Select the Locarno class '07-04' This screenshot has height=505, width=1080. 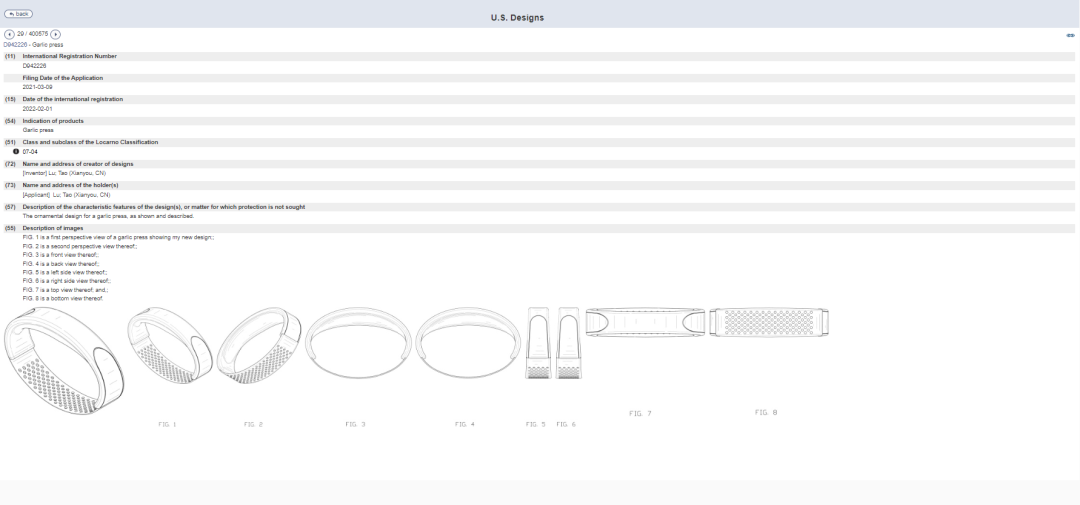pyautogui.click(x=30, y=152)
